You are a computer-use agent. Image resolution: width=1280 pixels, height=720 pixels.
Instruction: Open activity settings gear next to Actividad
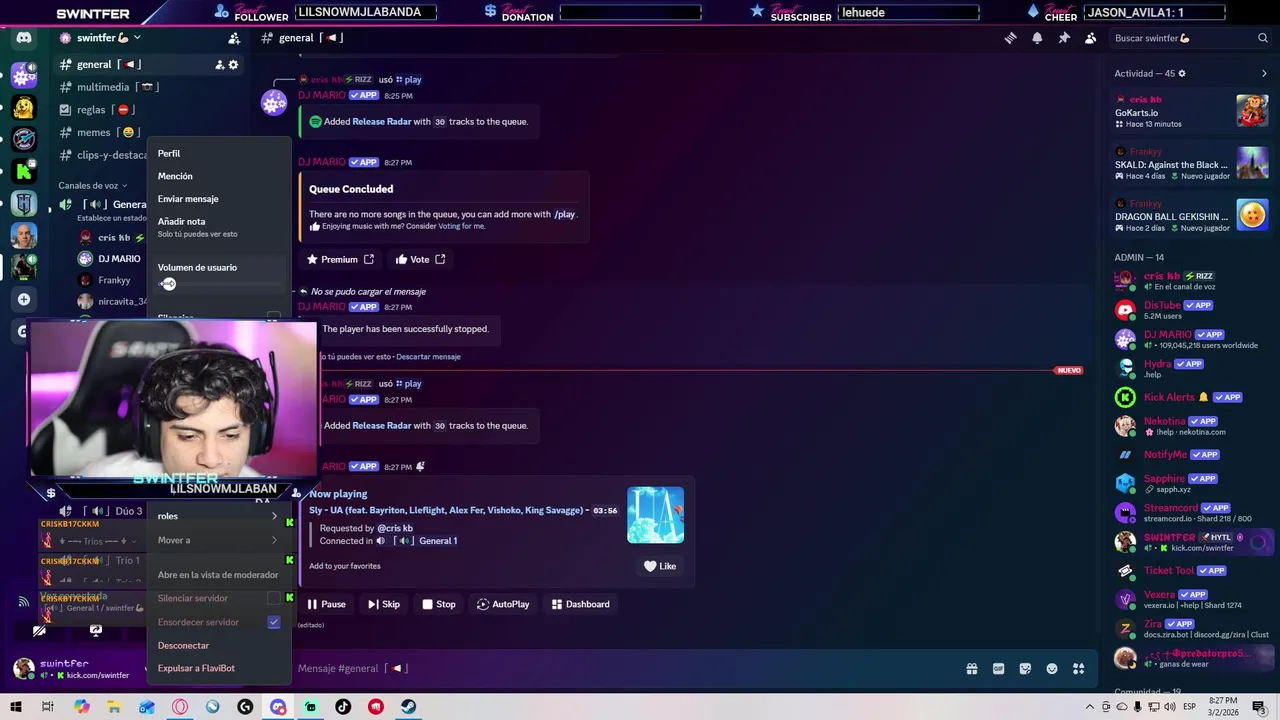point(1182,74)
